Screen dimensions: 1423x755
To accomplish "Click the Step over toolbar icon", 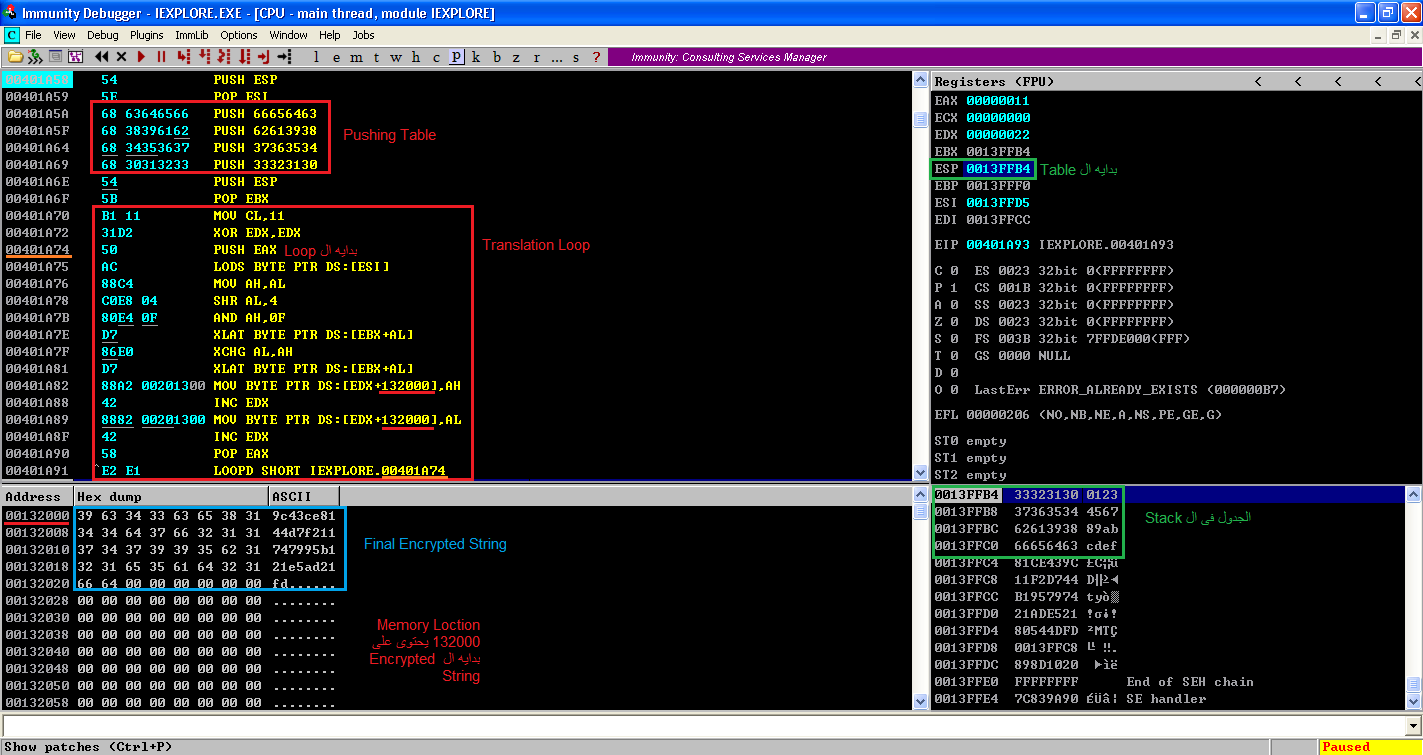I will [205, 57].
